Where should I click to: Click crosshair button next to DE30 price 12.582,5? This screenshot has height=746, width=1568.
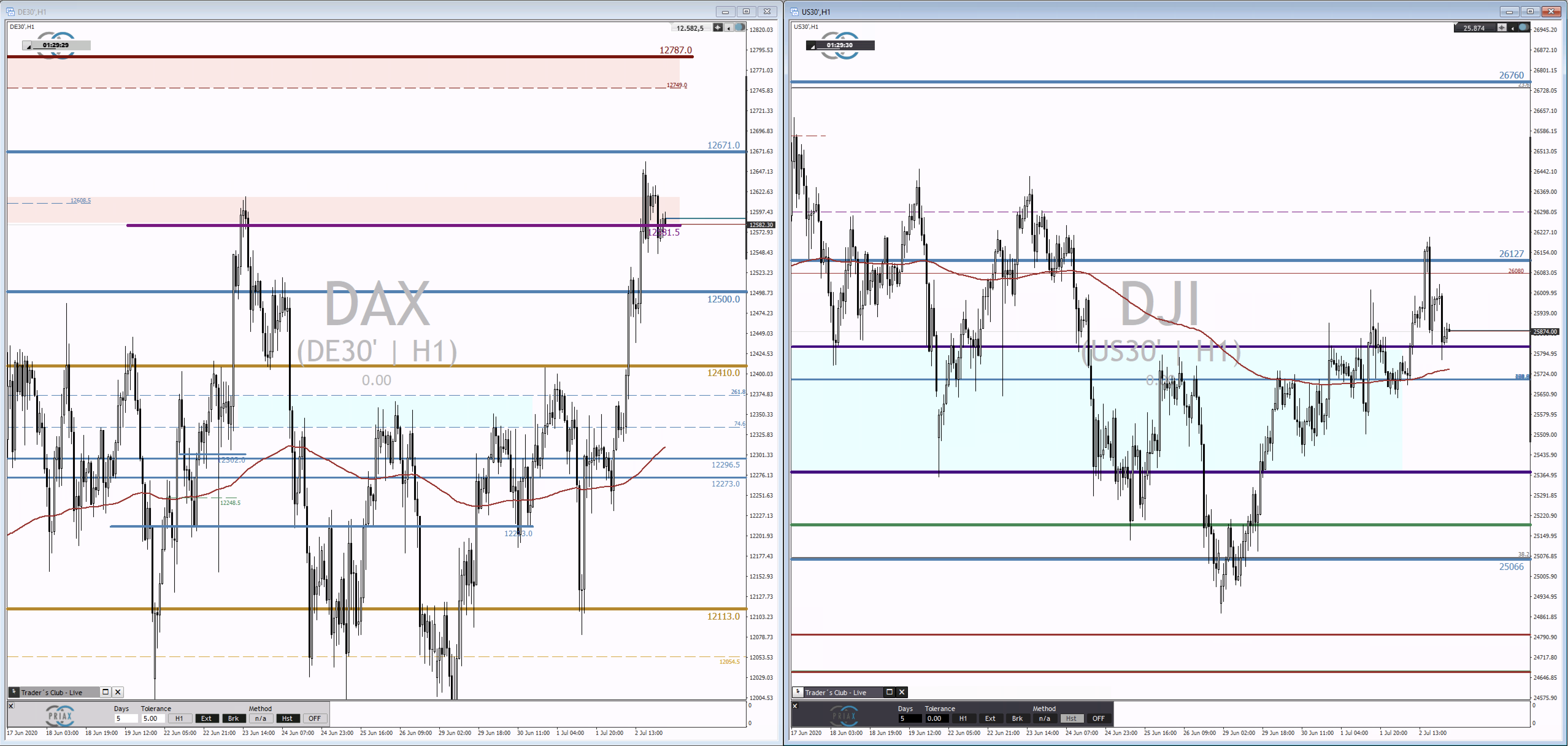(x=718, y=27)
